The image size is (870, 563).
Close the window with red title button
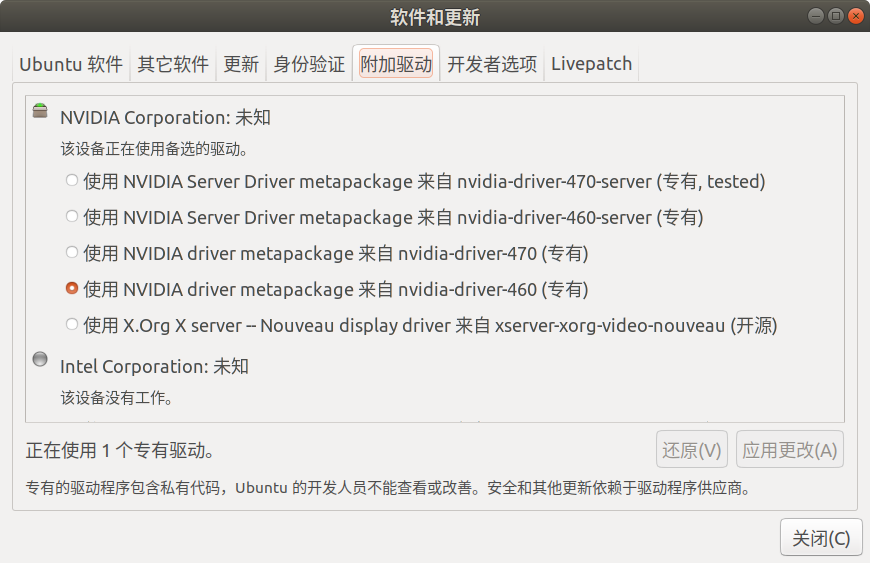pos(856,16)
